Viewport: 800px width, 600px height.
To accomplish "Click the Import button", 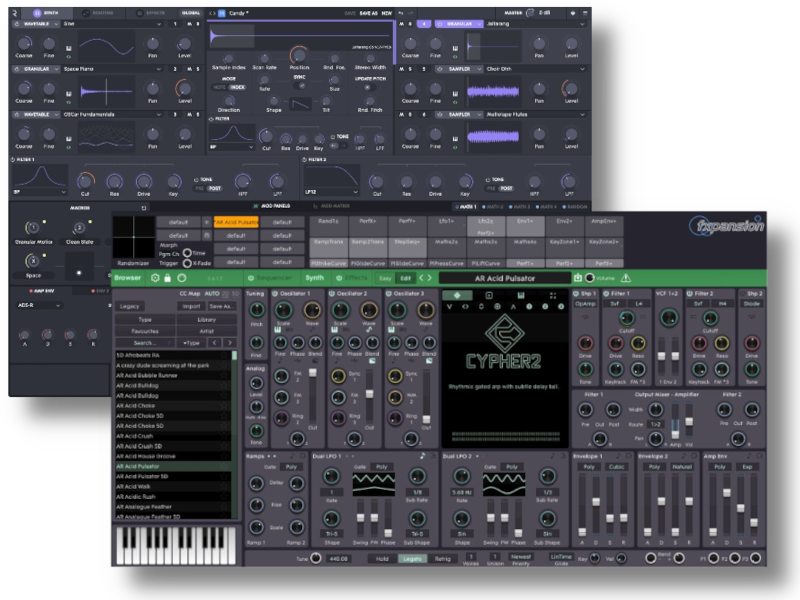I will coord(190,307).
